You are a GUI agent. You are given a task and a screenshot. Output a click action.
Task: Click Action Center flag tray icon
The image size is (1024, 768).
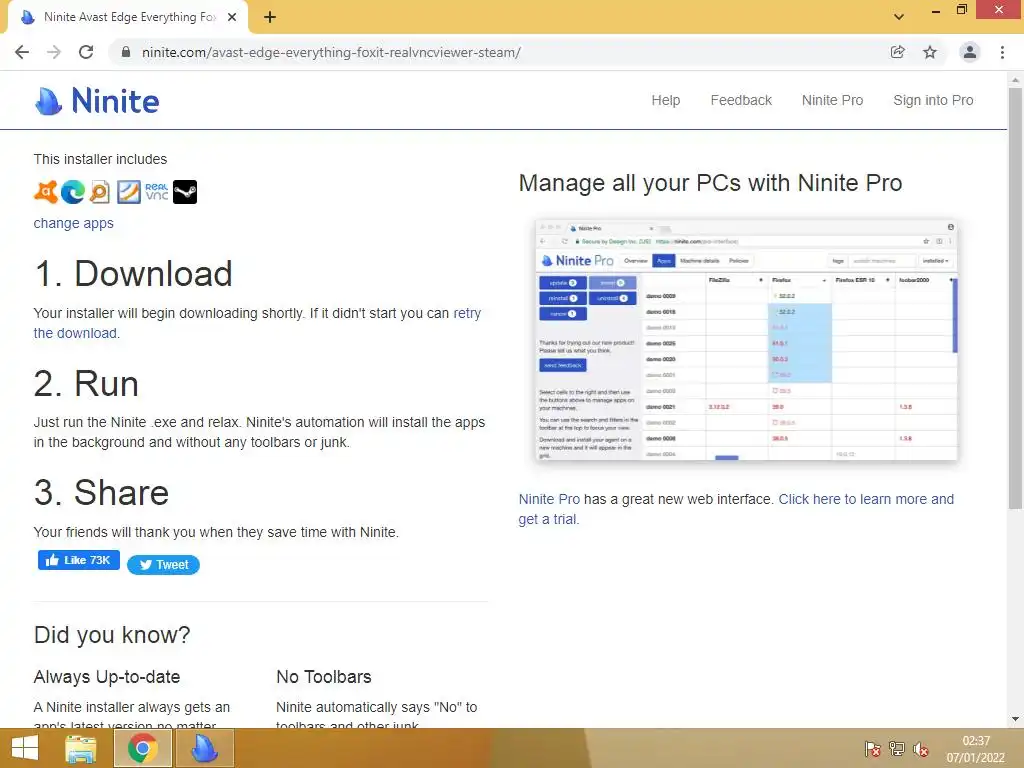(872, 749)
